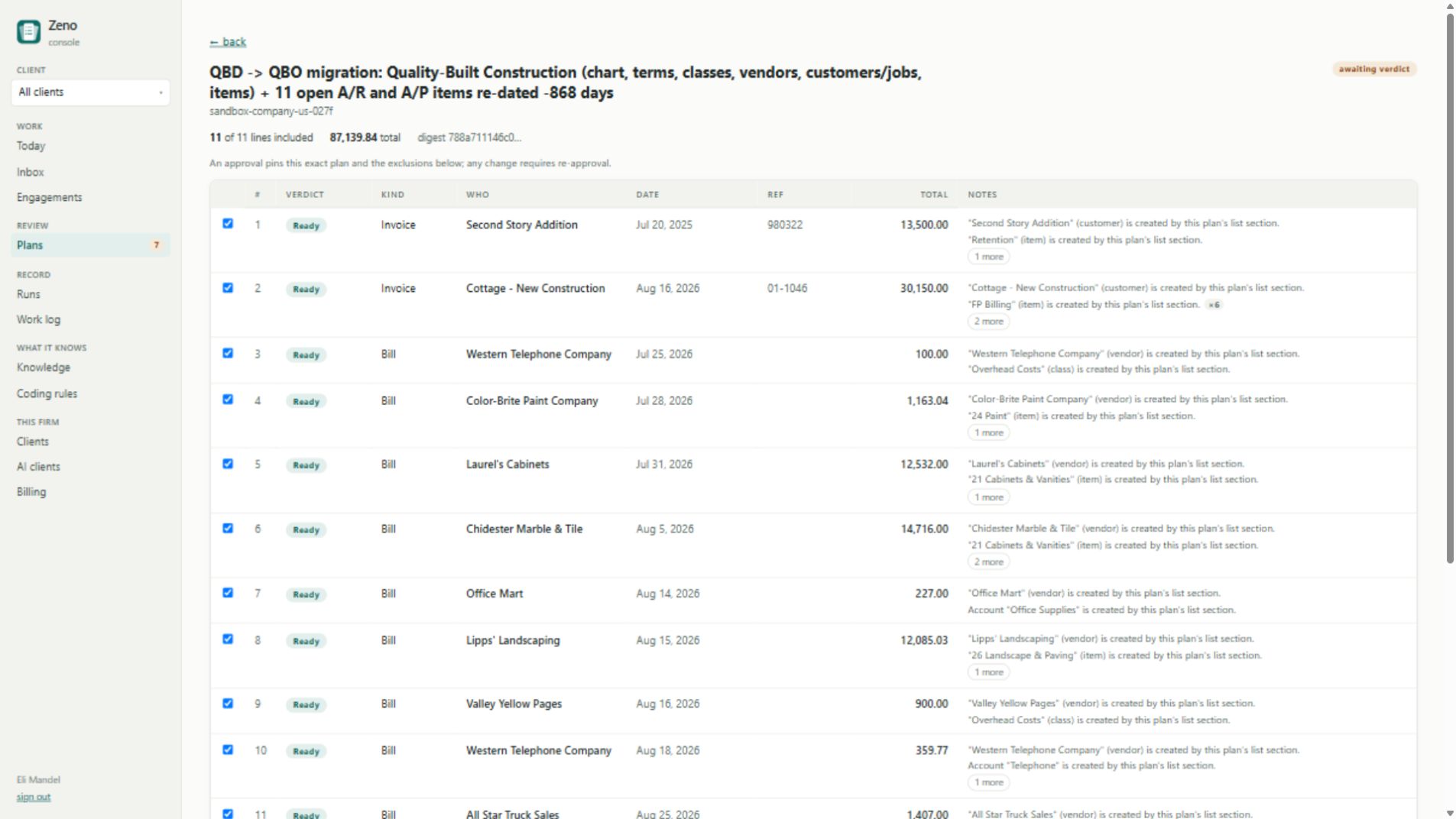Go to Billing
This screenshot has width=1456, height=819.
tap(31, 492)
